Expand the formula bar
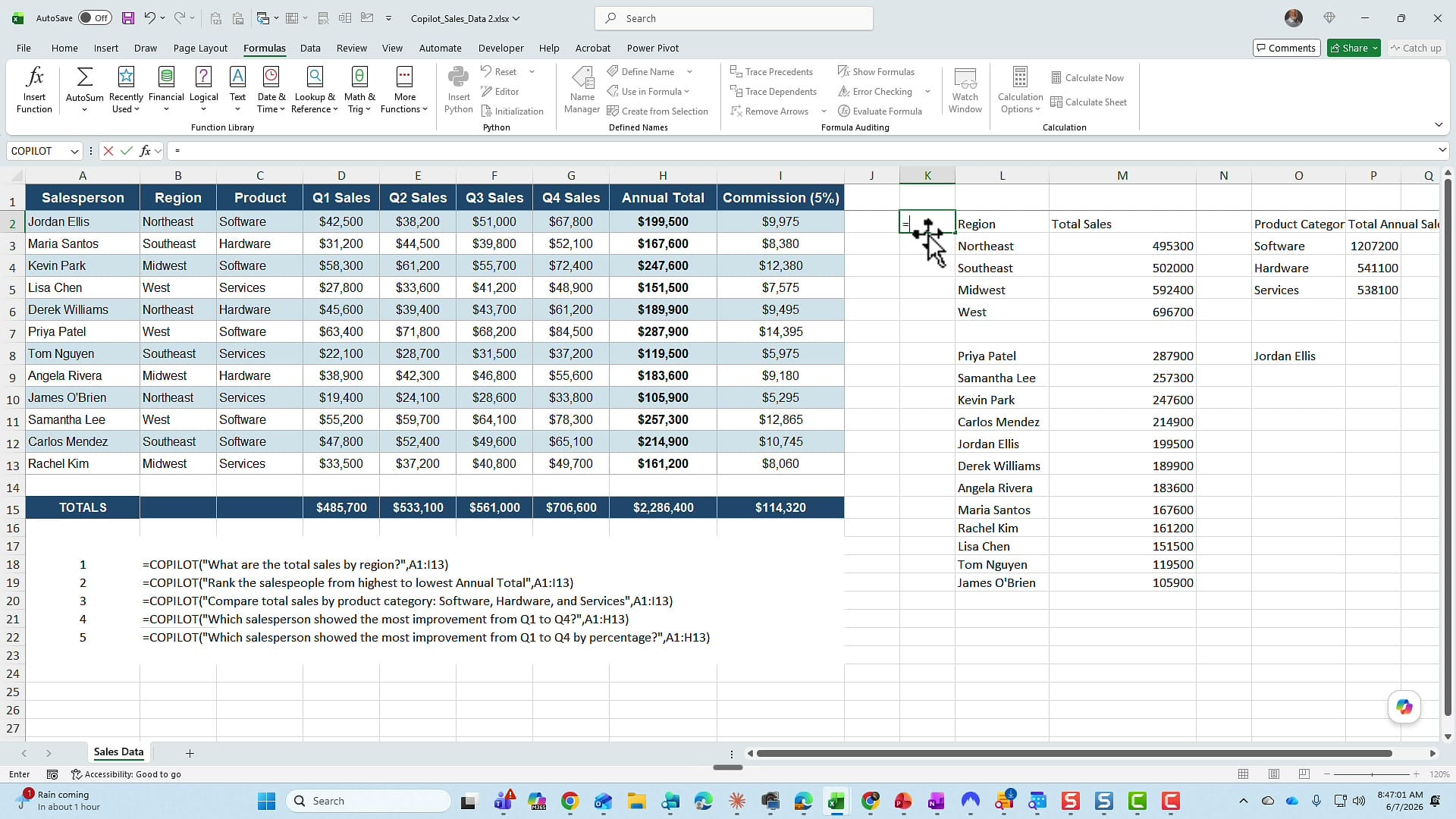 pos(1442,150)
